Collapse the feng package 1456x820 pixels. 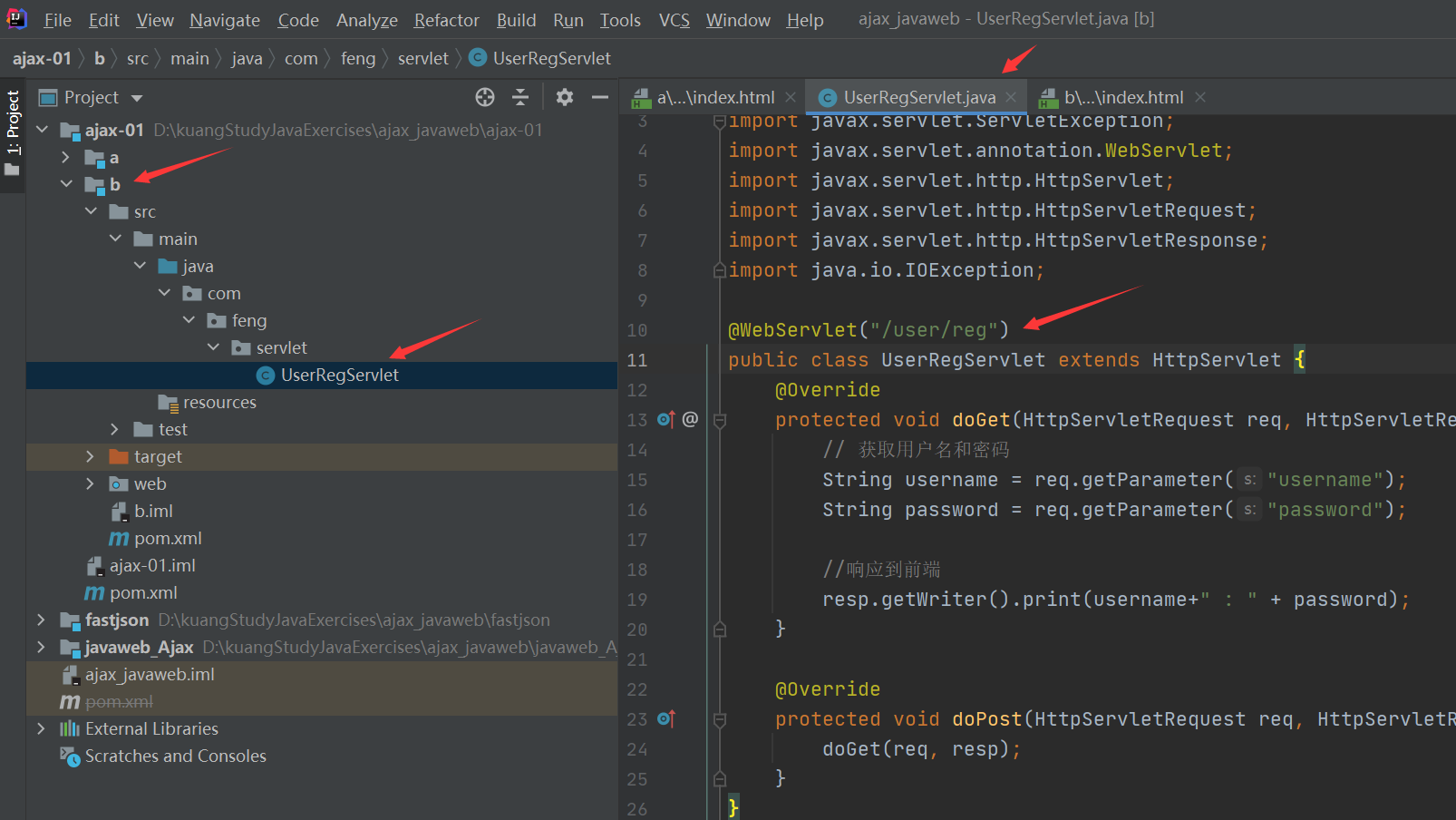point(189,320)
